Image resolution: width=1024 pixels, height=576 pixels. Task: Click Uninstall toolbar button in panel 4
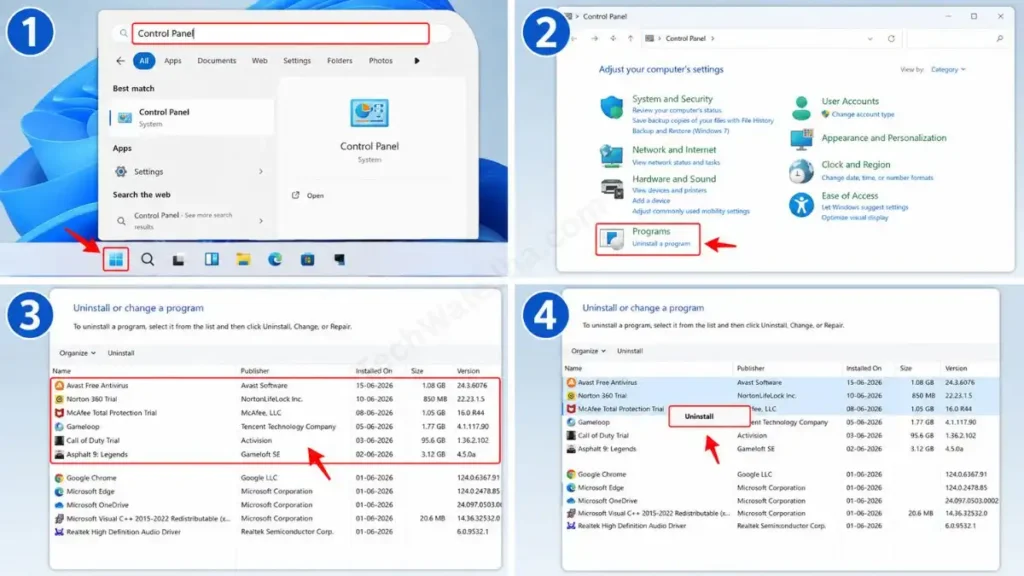630,351
